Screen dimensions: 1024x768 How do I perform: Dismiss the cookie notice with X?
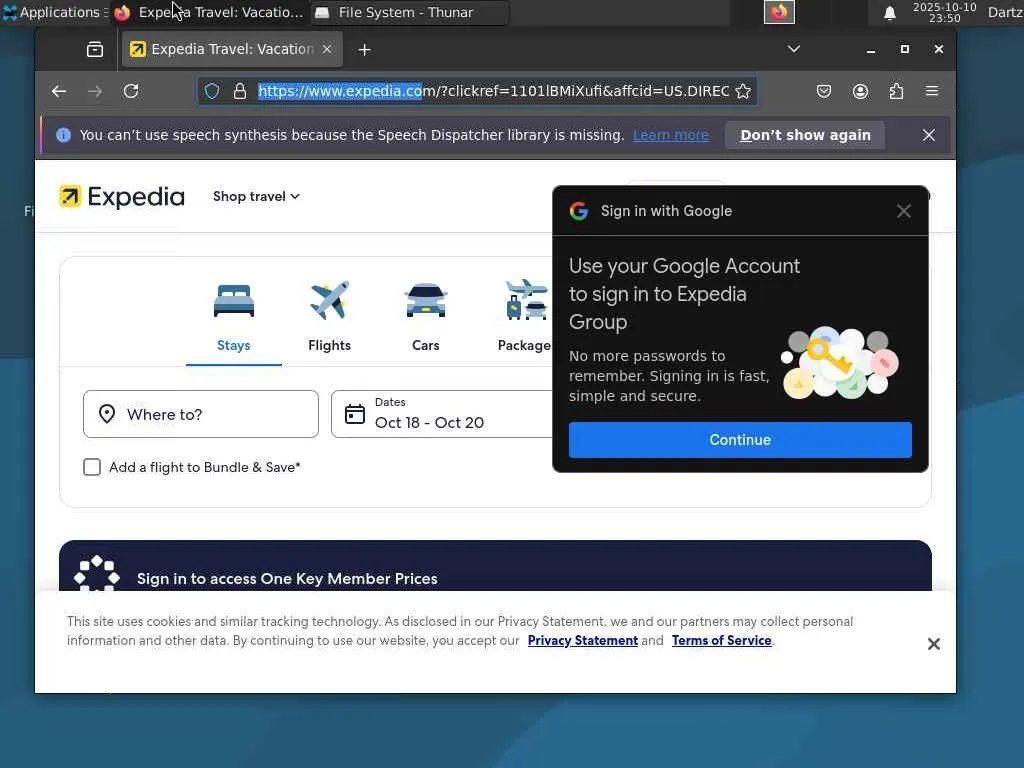(933, 644)
